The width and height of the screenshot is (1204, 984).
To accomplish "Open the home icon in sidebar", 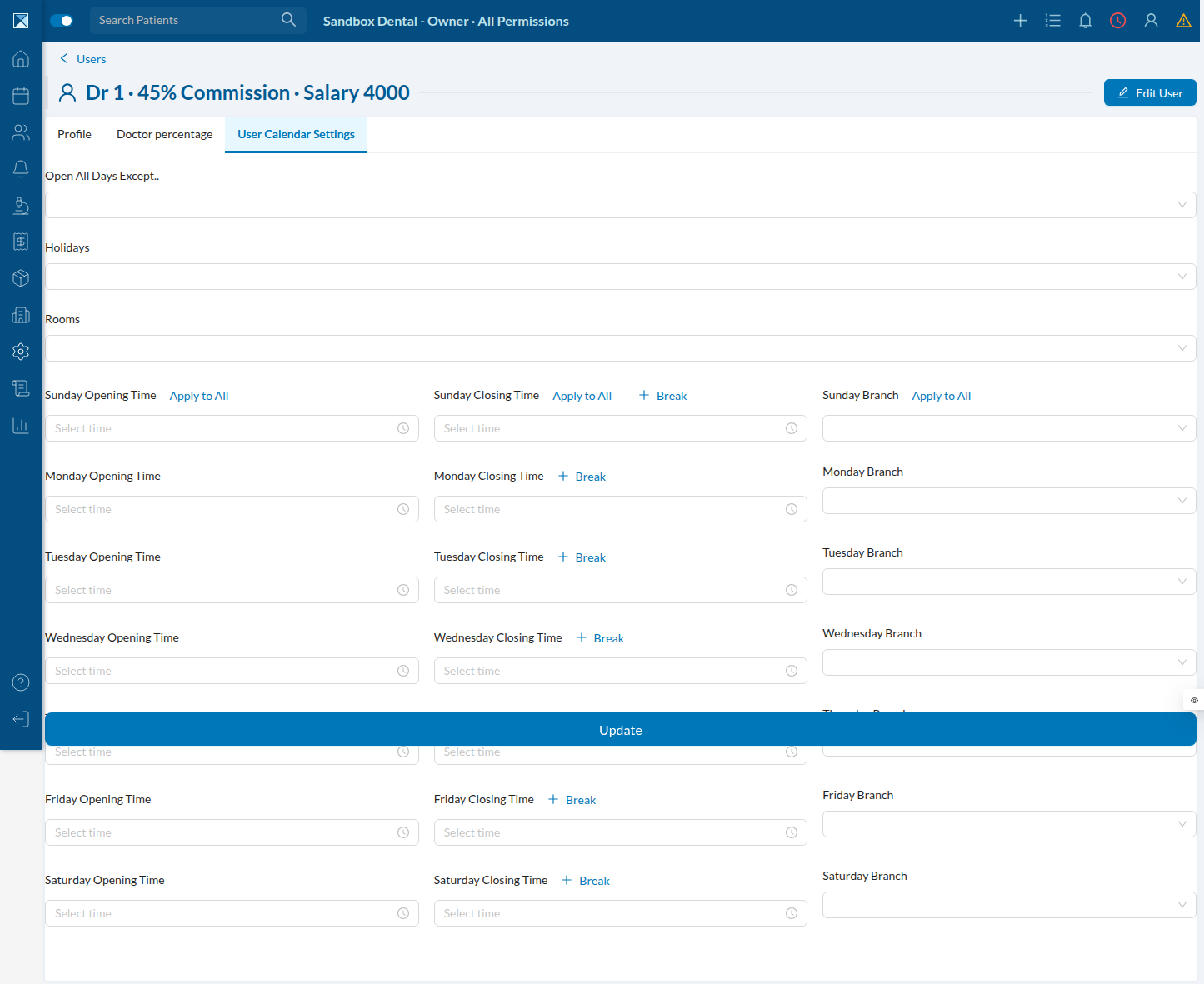I will (x=21, y=59).
